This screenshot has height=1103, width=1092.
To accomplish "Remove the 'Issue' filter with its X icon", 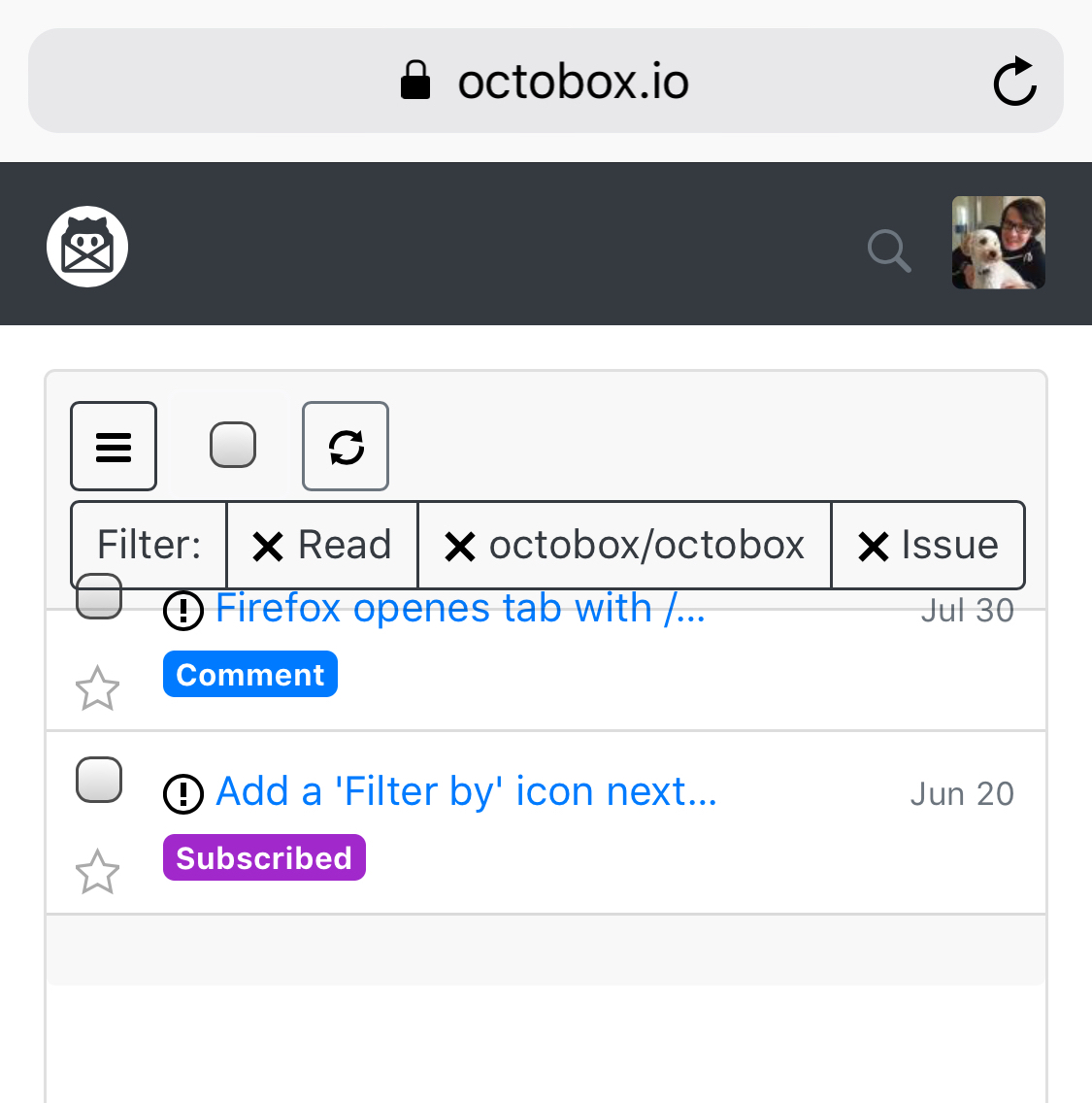I will tap(872, 545).
